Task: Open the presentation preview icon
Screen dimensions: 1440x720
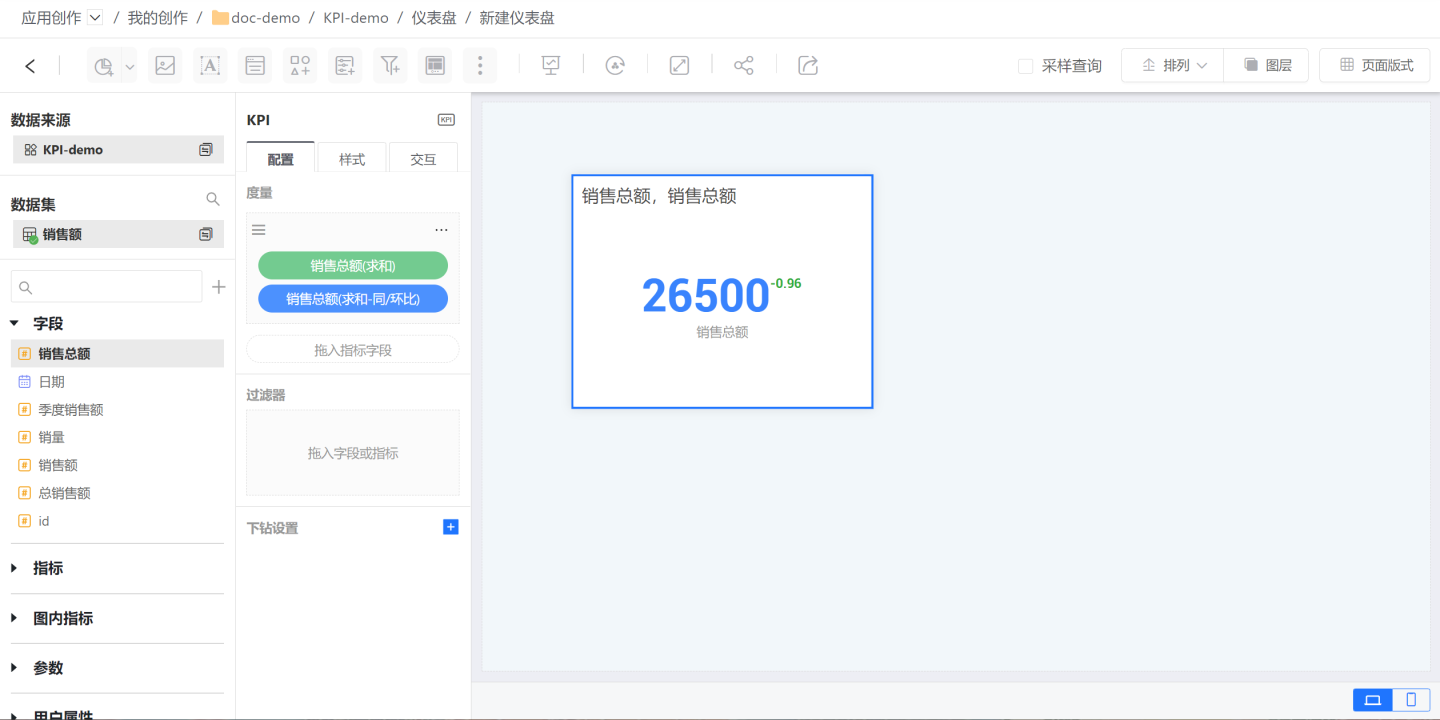Action: point(550,66)
